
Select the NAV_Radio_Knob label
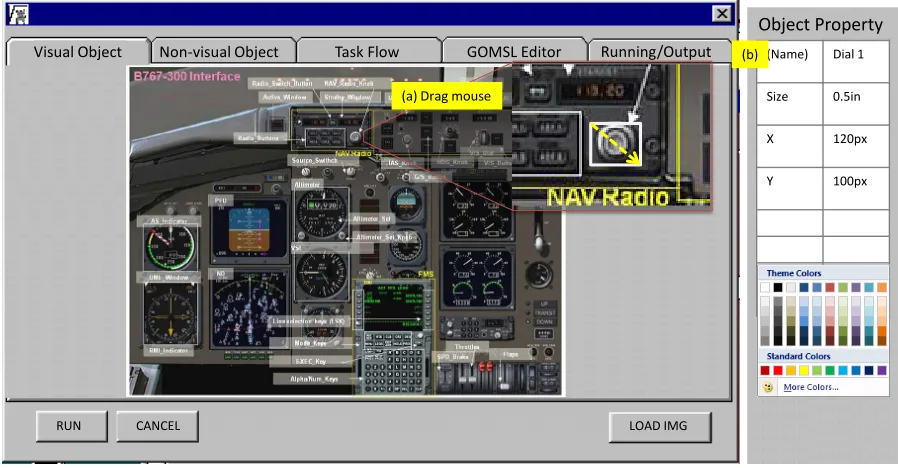coord(349,84)
